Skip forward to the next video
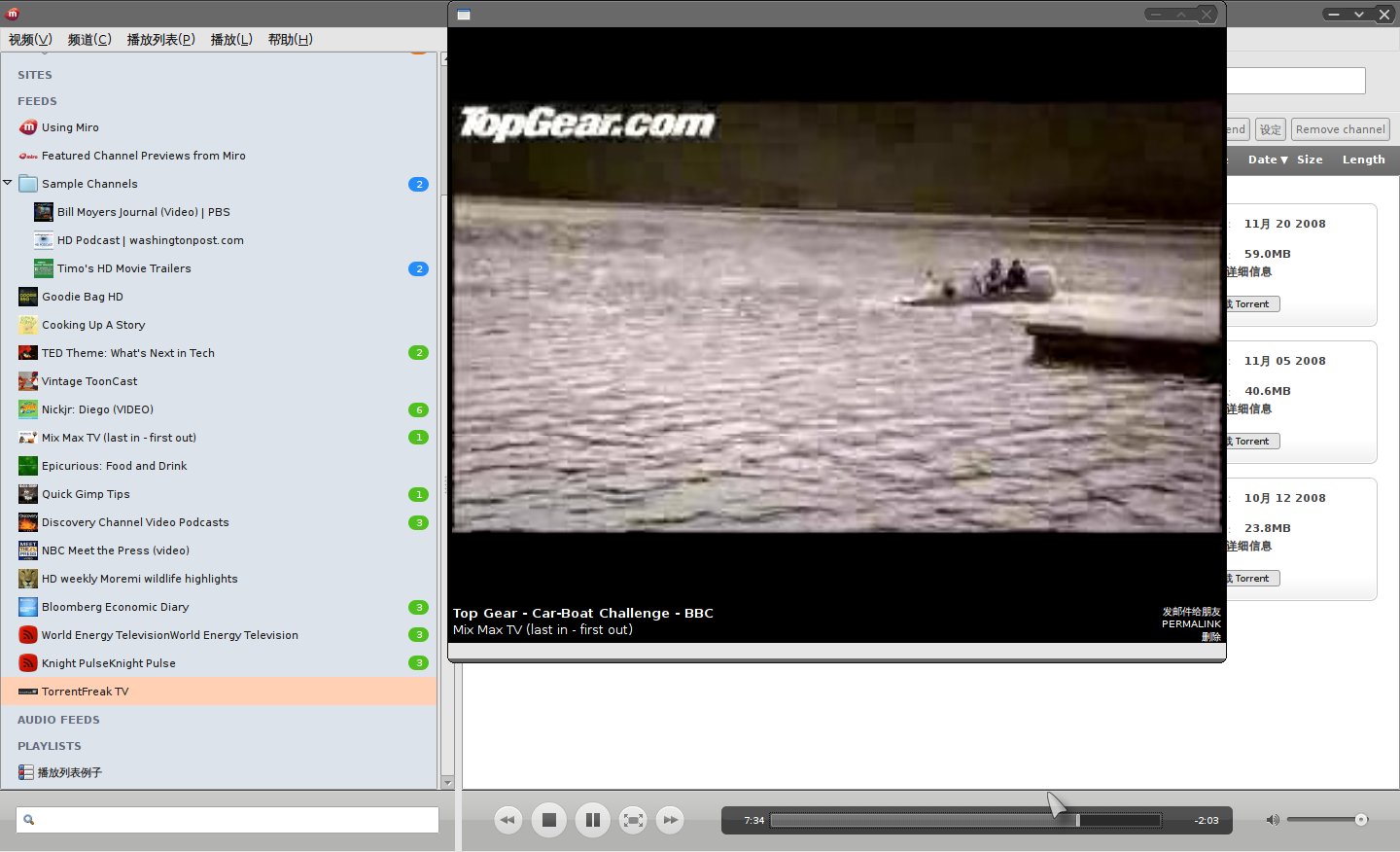The width and height of the screenshot is (1400, 852). (670, 820)
